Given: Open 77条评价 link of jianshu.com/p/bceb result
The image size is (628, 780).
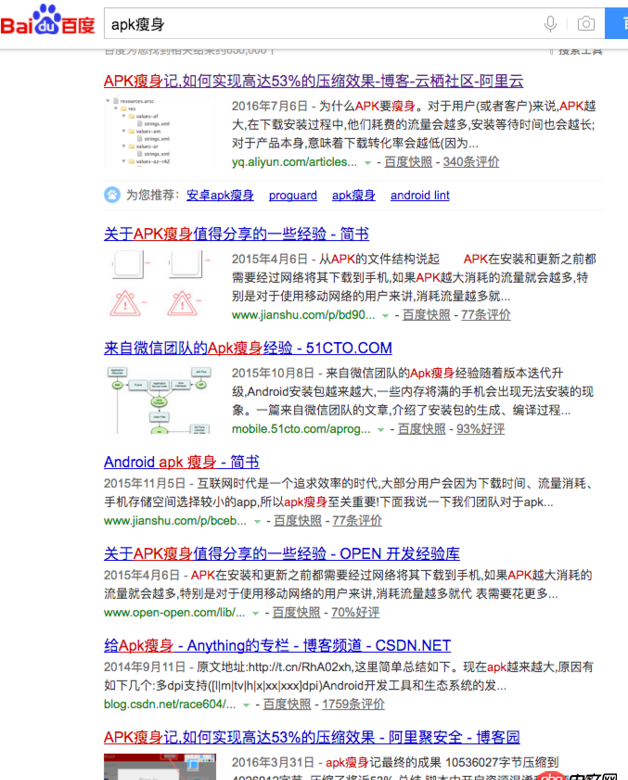Looking at the screenshot, I should pyautogui.click(x=357, y=520).
